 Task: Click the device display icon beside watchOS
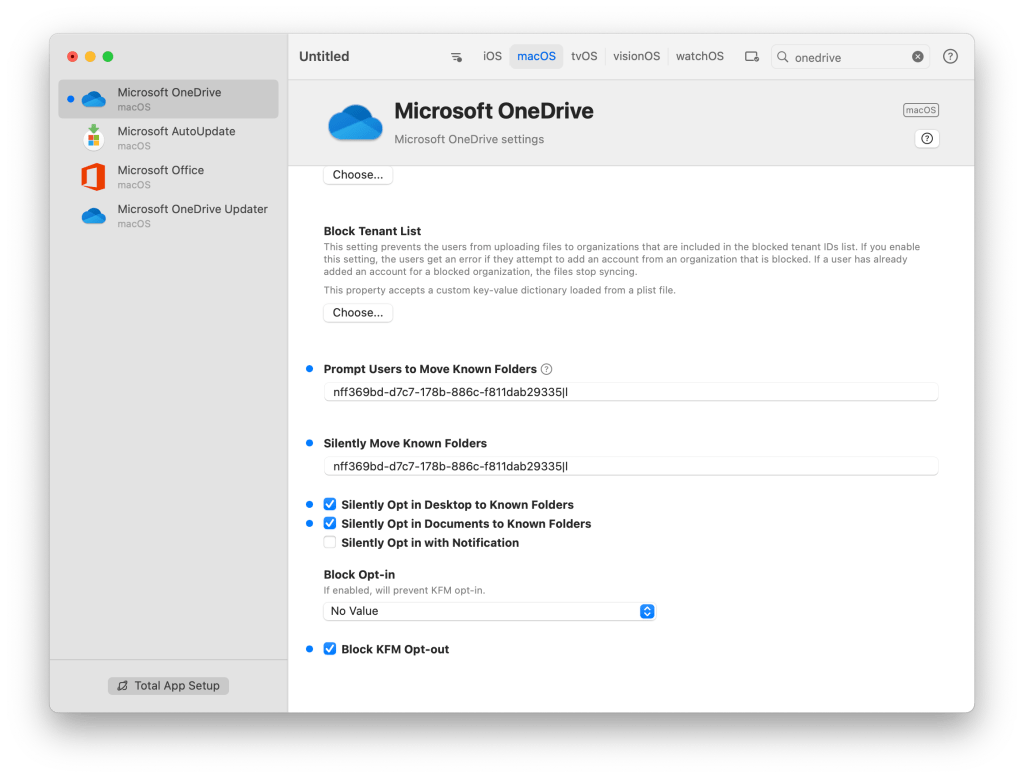(x=752, y=57)
